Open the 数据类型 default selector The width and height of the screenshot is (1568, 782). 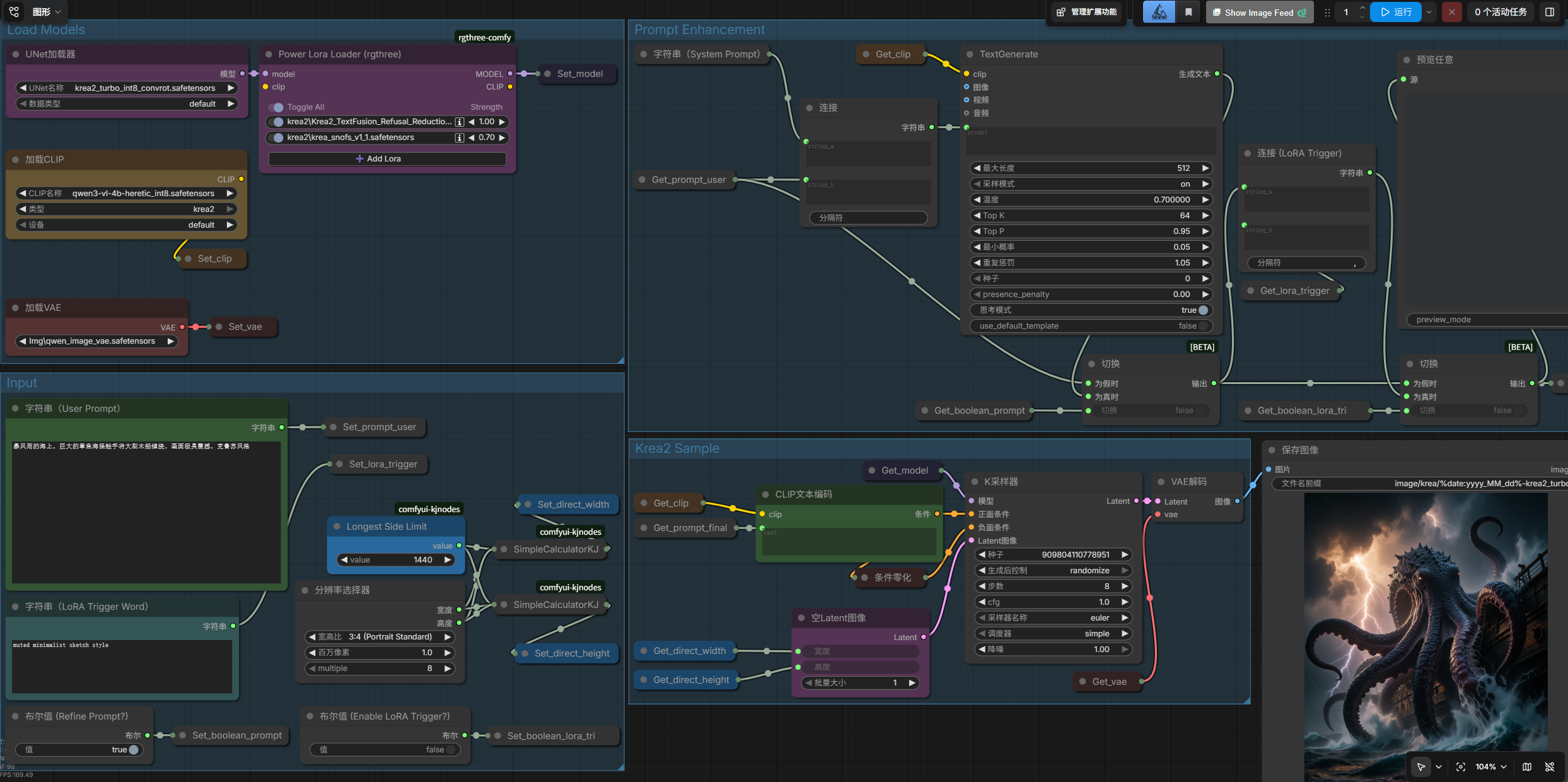(x=127, y=104)
